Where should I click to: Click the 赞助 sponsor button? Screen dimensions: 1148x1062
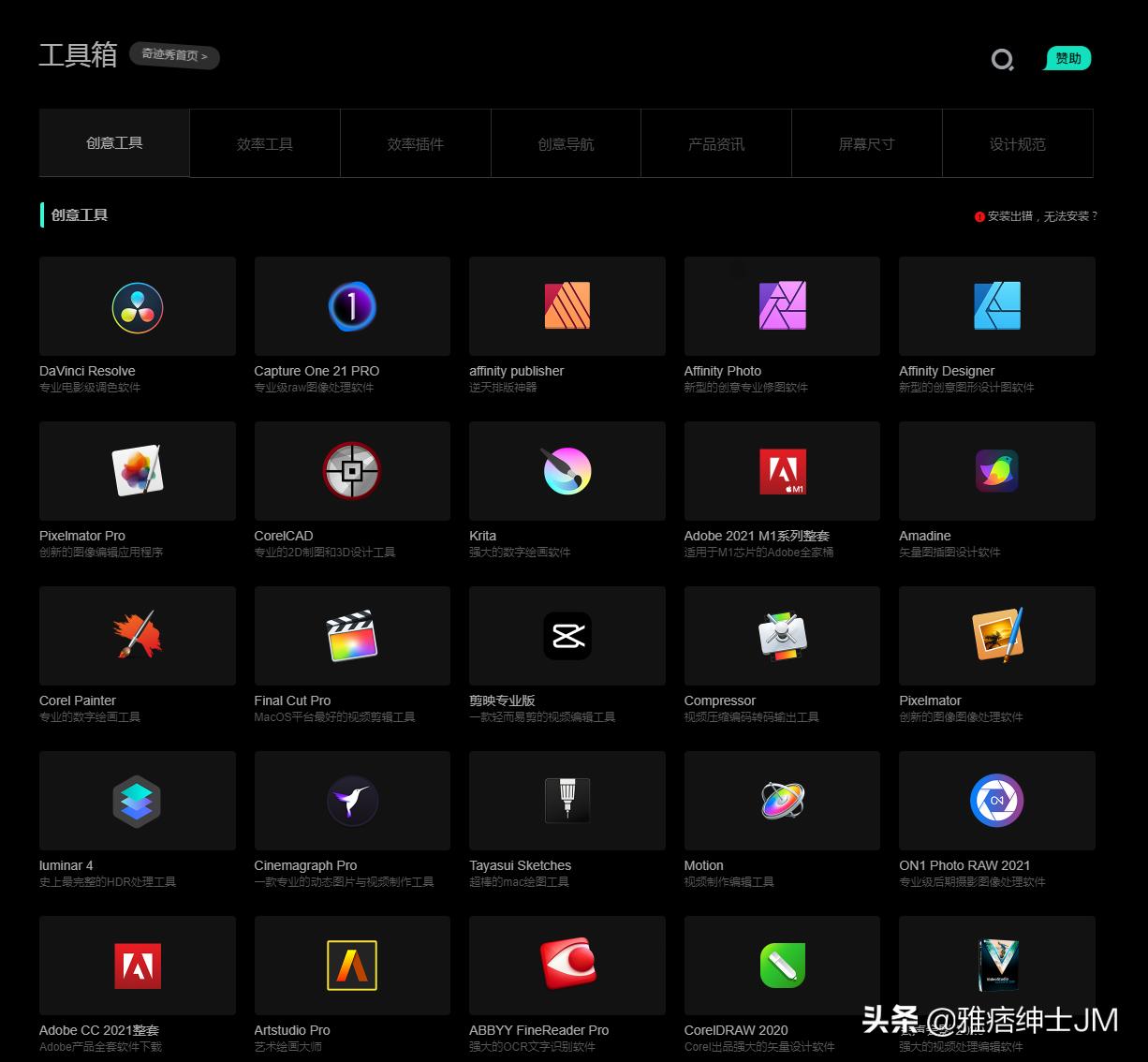tap(1067, 58)
